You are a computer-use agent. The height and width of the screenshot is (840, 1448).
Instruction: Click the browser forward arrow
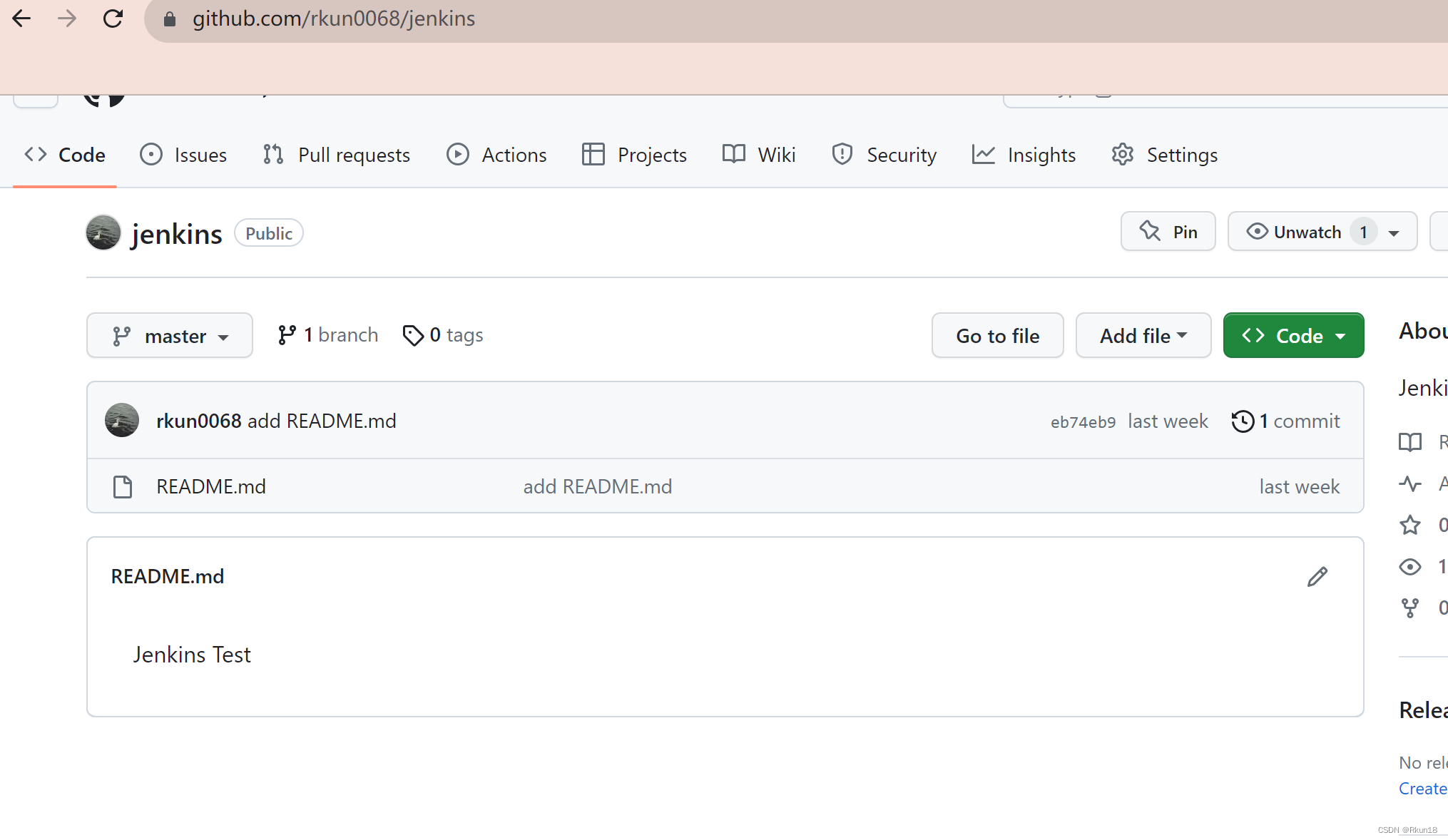pyautogui.click(x=67, y=19)
